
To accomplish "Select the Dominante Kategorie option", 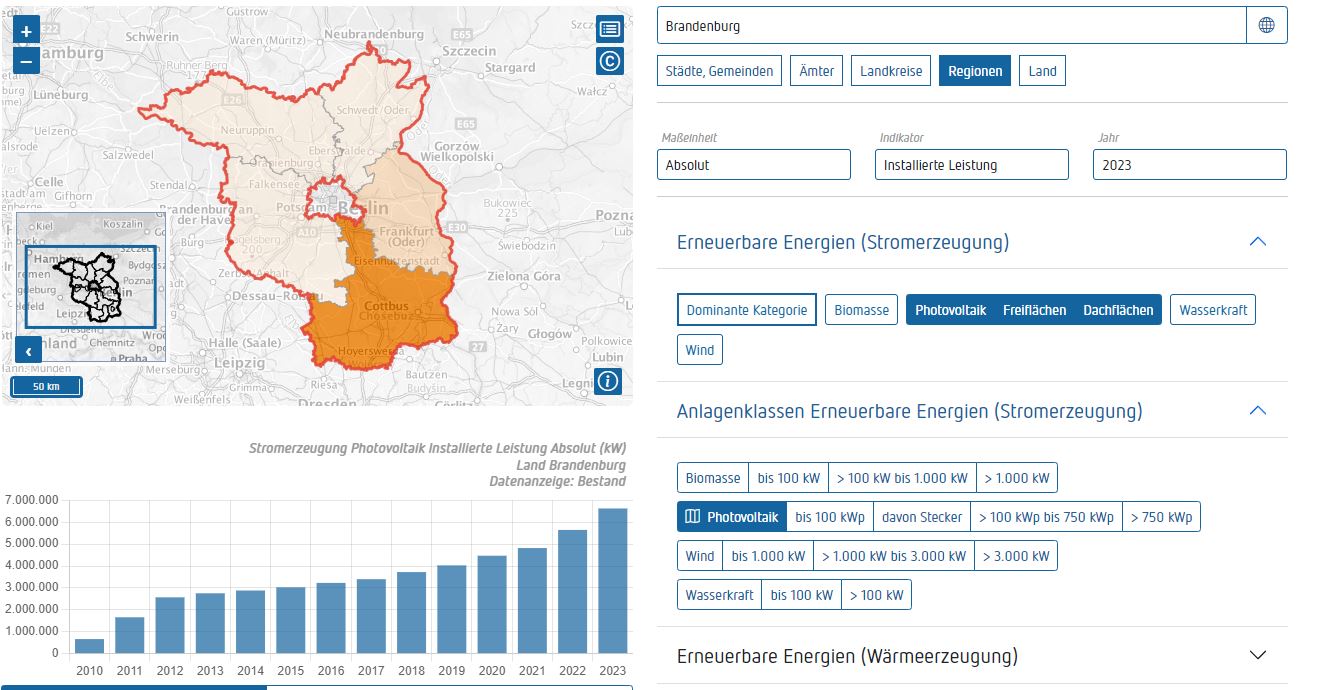I will [x=747, y=310].
